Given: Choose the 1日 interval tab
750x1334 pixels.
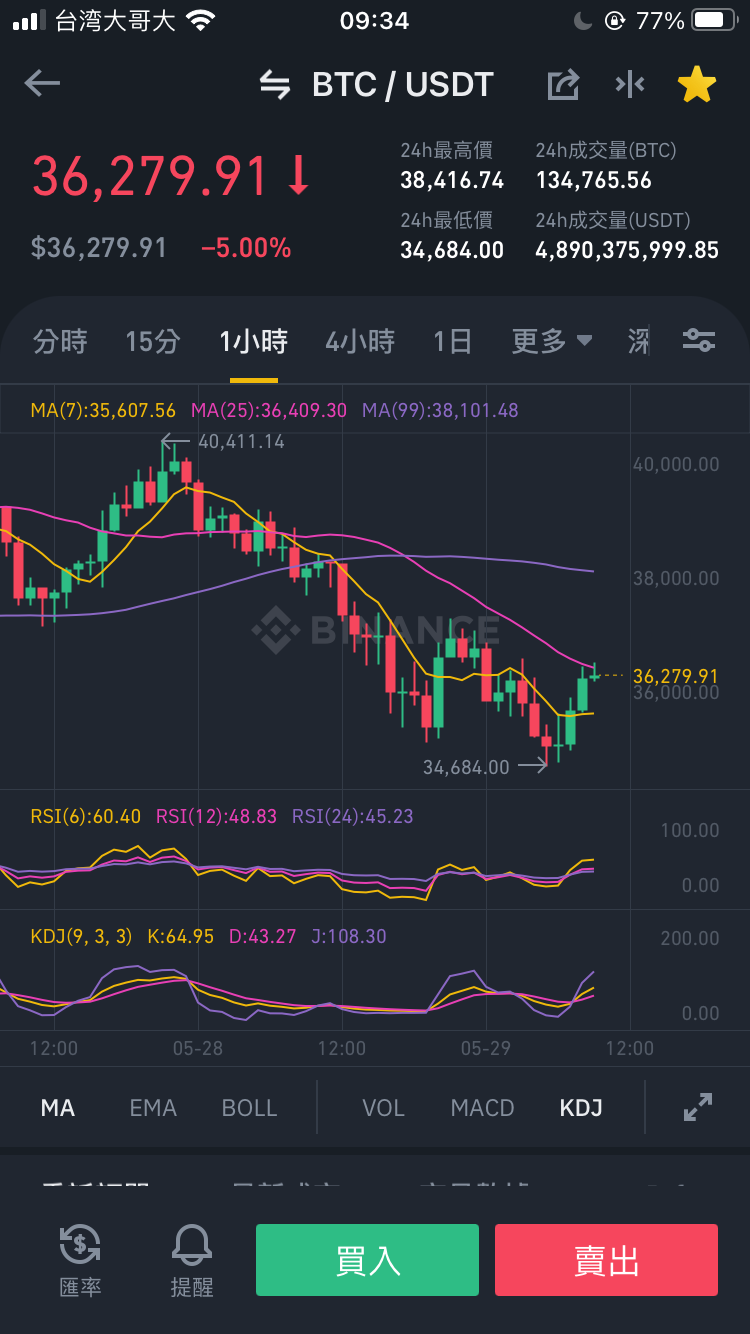Looking at the screenshot, I should pyautogui.click(x=452, y=342).
